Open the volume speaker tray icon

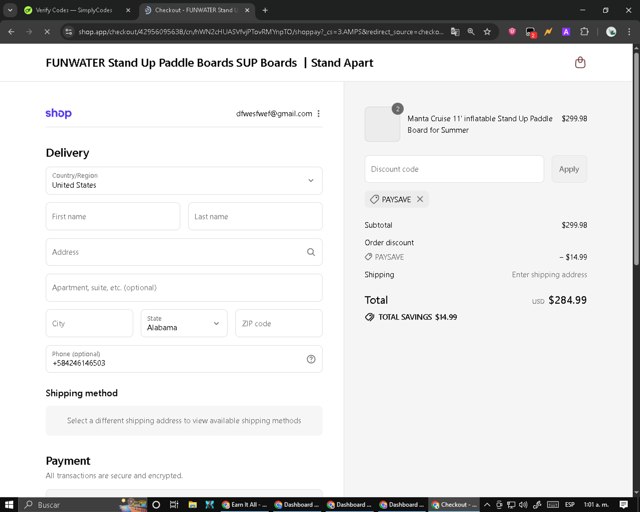(x=523, y=505)
